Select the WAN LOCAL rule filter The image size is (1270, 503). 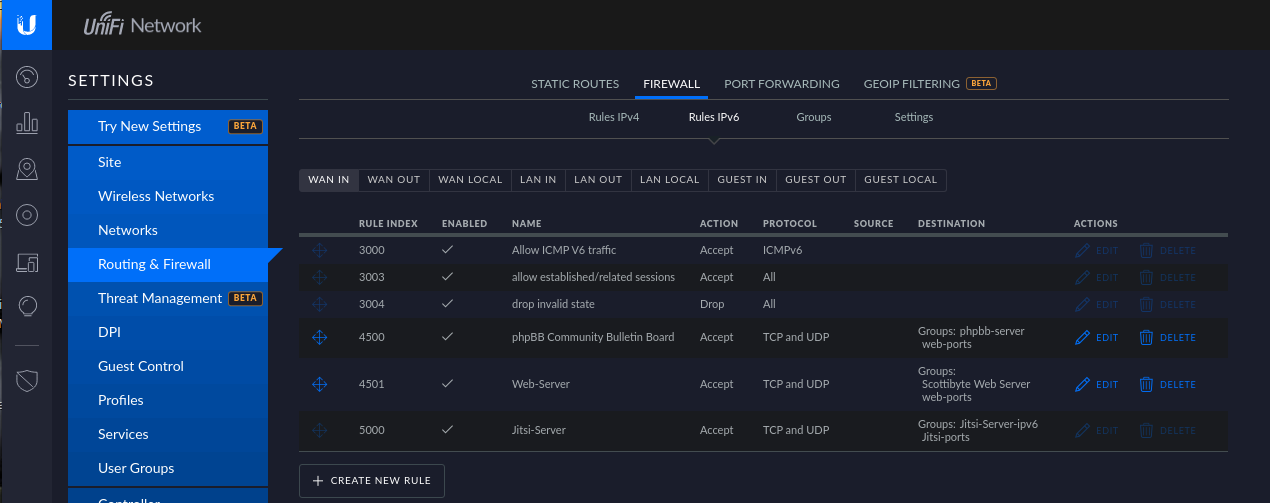point(470,180)
